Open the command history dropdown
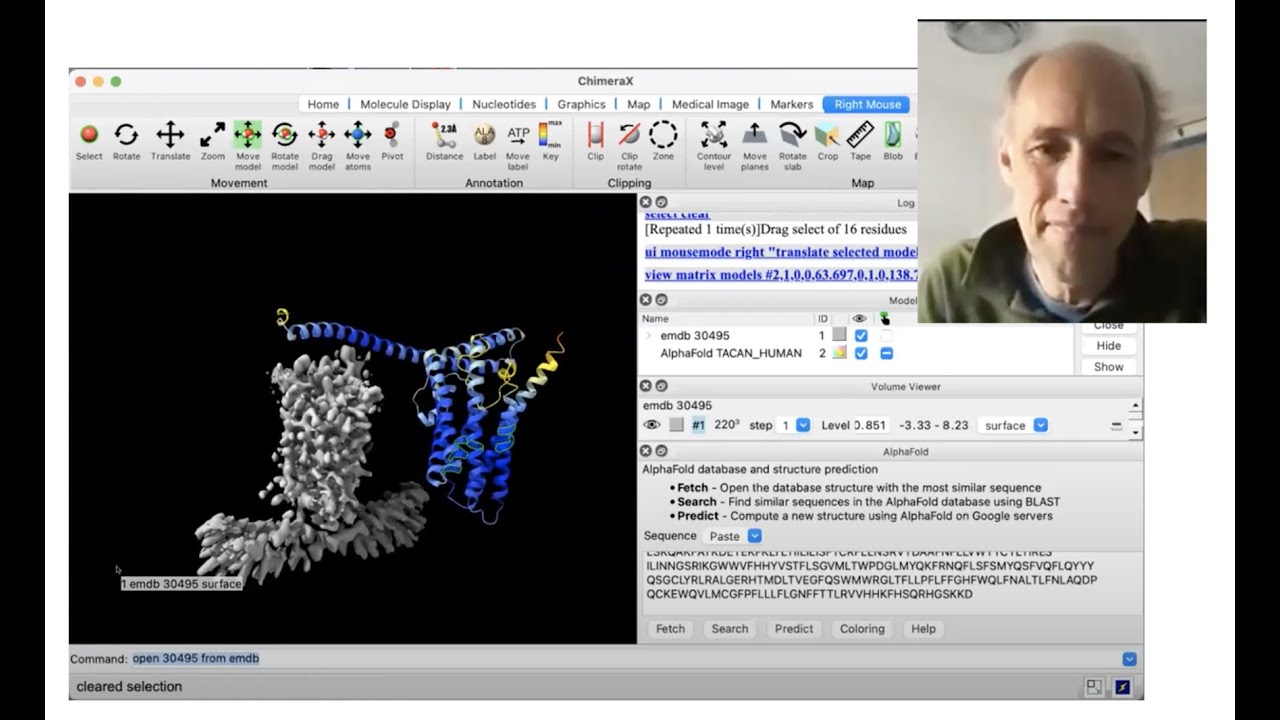 pos(1129,659)
